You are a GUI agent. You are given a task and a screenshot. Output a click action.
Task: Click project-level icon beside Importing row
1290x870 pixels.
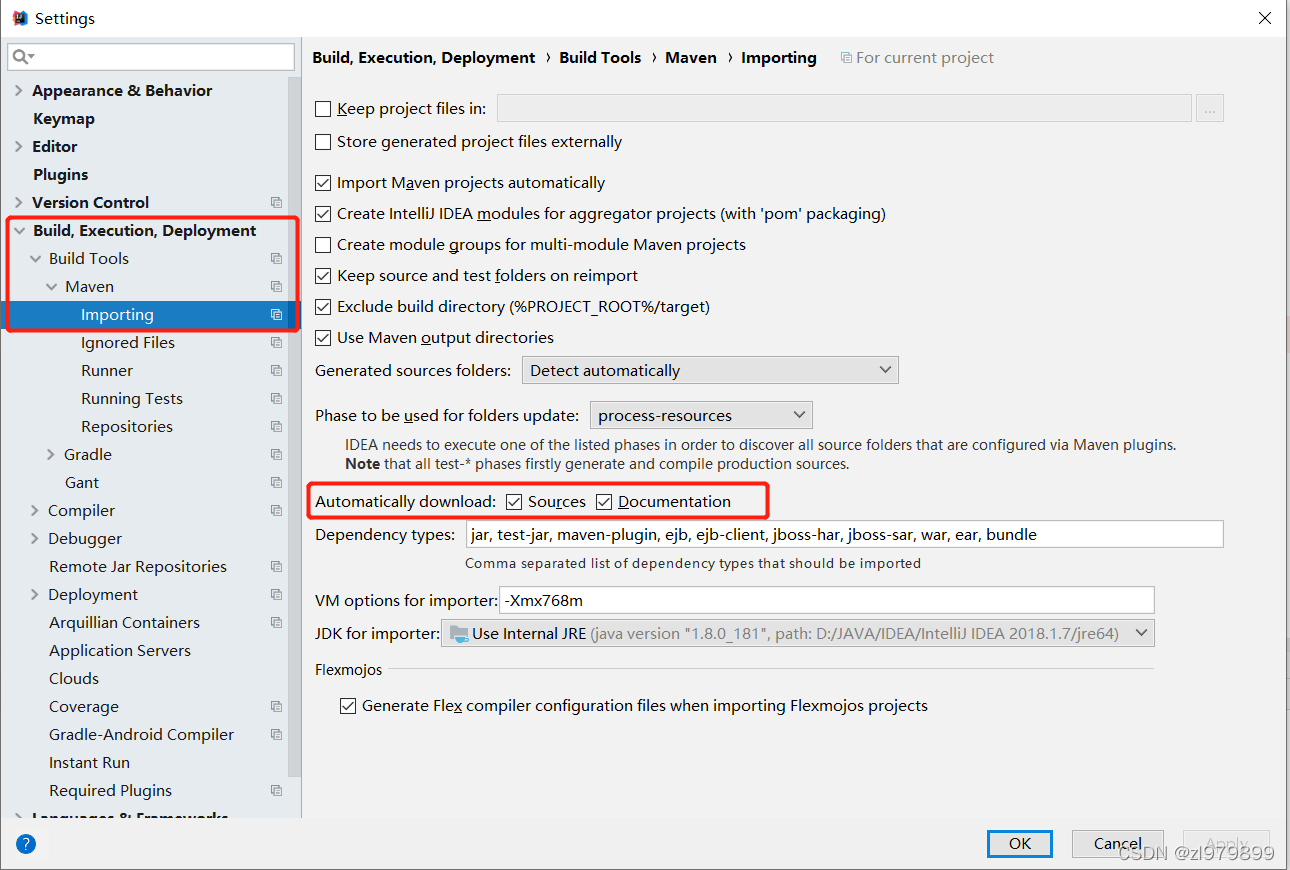(x=277, y=315)
